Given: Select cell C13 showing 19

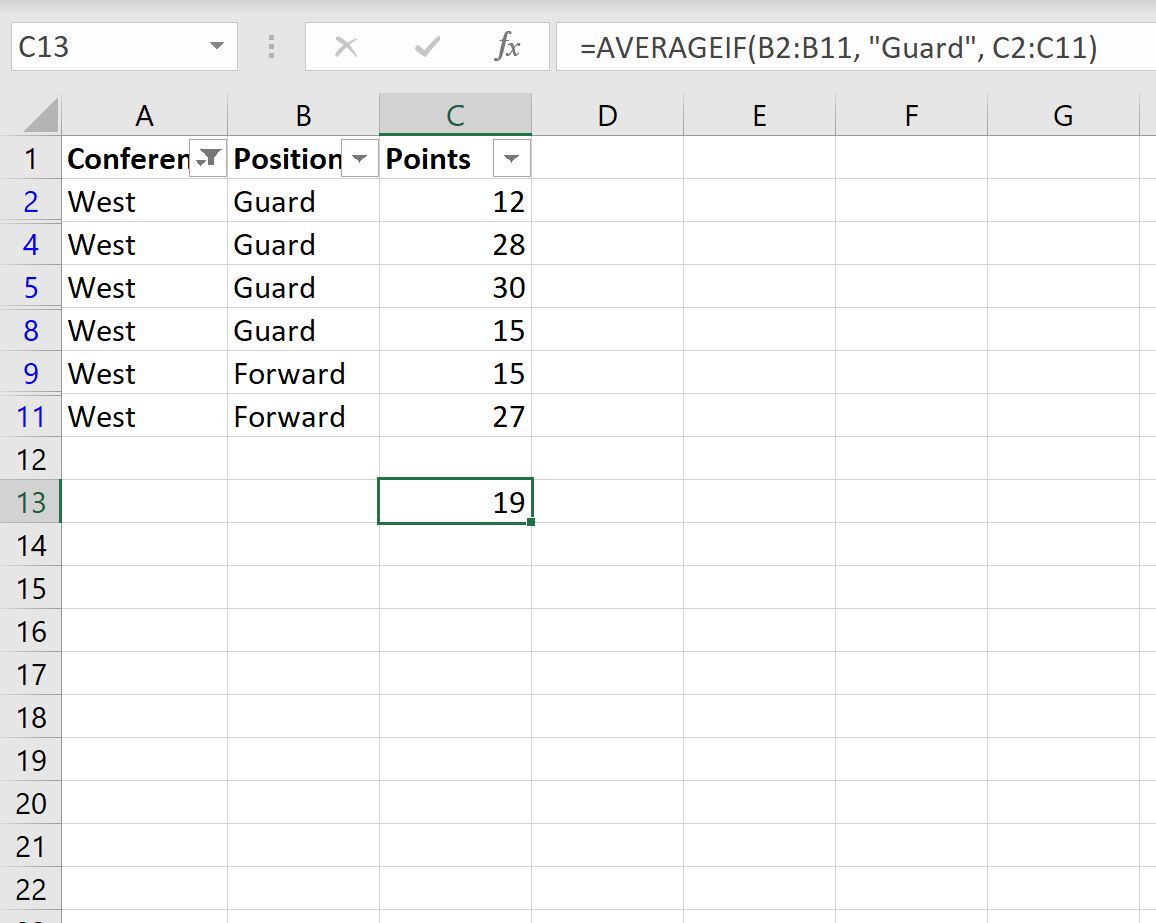Looking at the screenshot, I should tap(455, 501).
